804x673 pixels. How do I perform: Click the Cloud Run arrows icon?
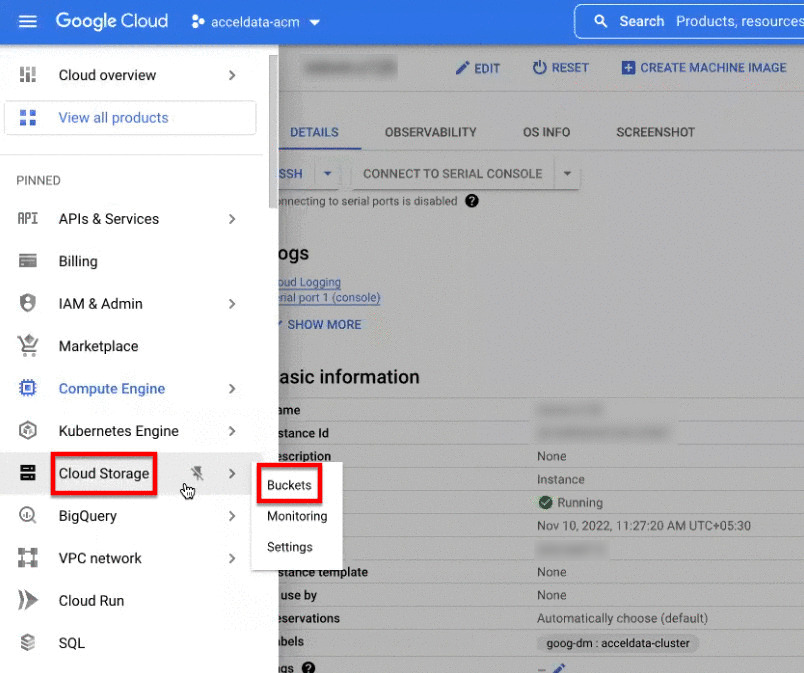(28, 600)
